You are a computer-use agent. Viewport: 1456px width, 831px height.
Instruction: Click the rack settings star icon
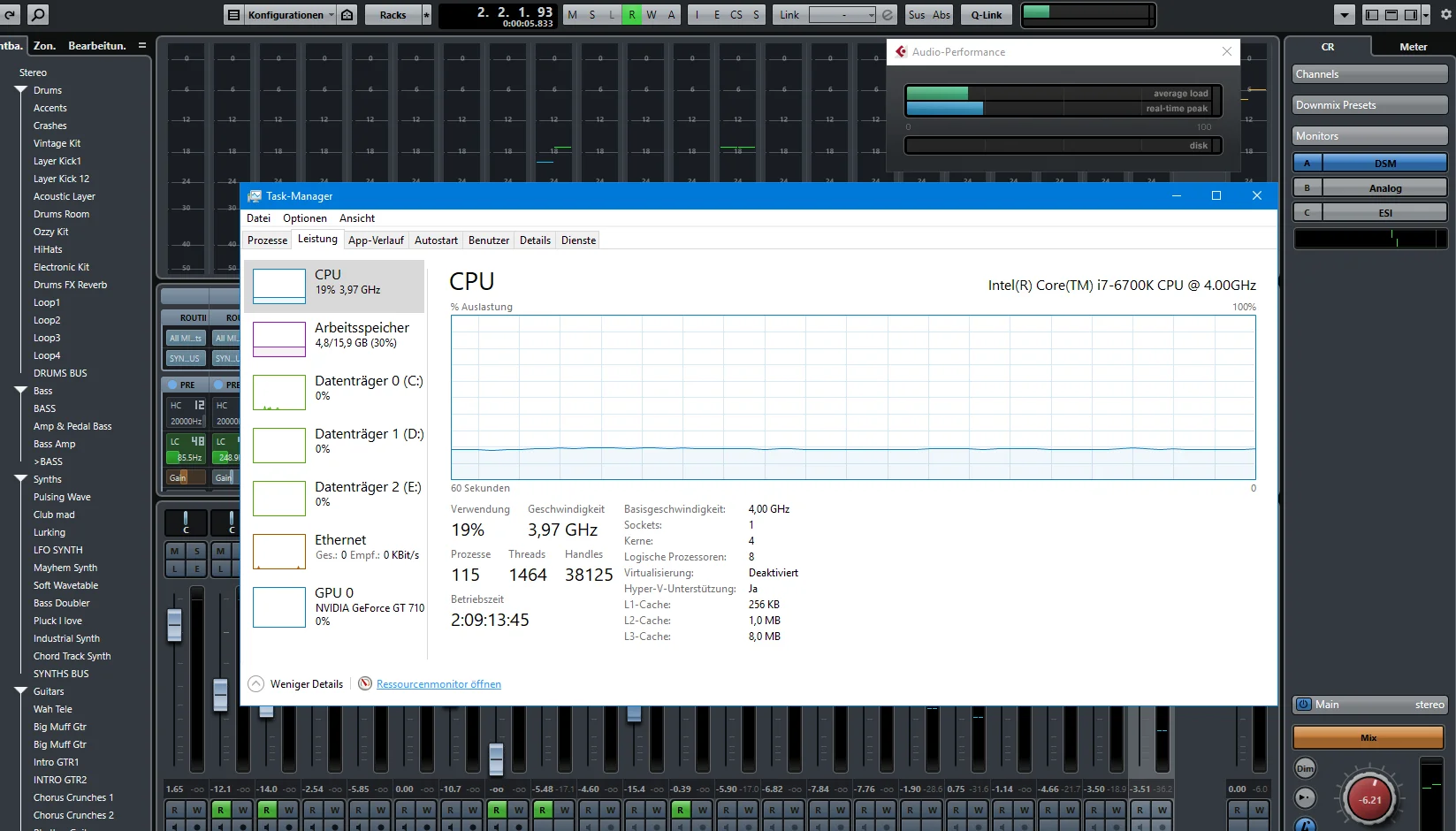[426, 15]
